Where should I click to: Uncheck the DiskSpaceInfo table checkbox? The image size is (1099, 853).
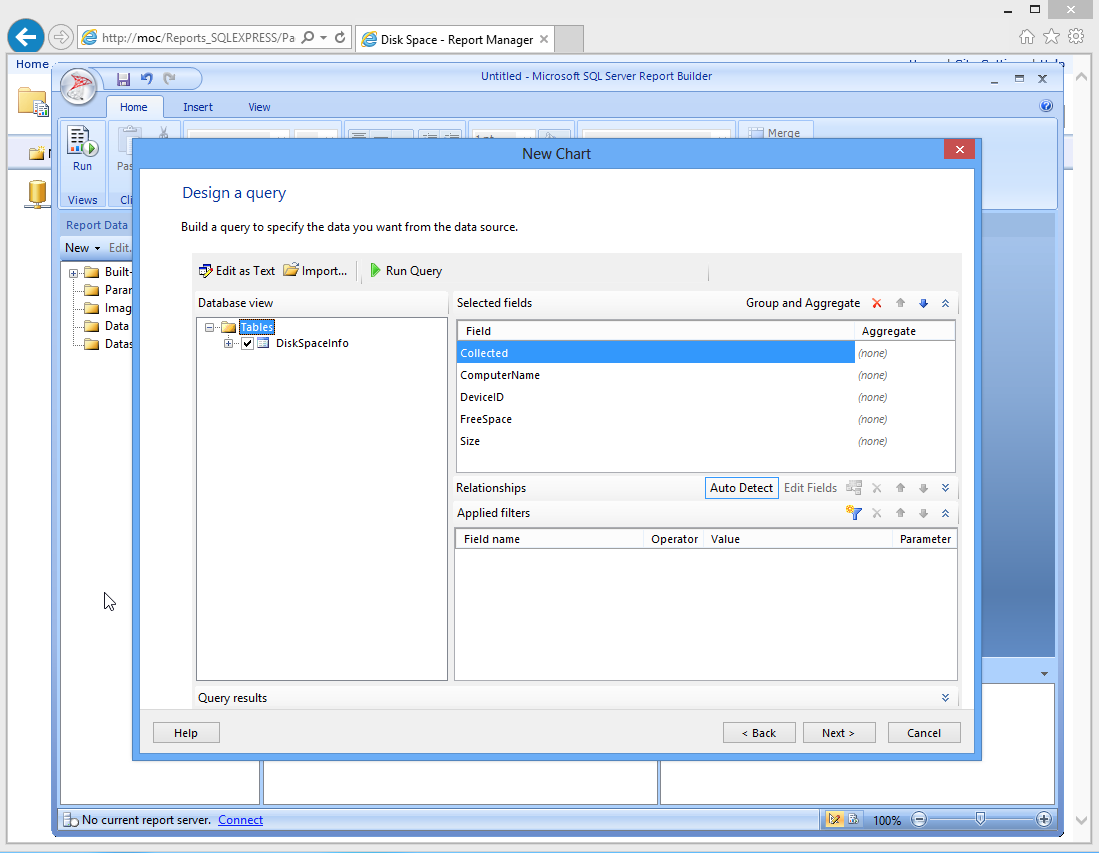coord(248,344)
